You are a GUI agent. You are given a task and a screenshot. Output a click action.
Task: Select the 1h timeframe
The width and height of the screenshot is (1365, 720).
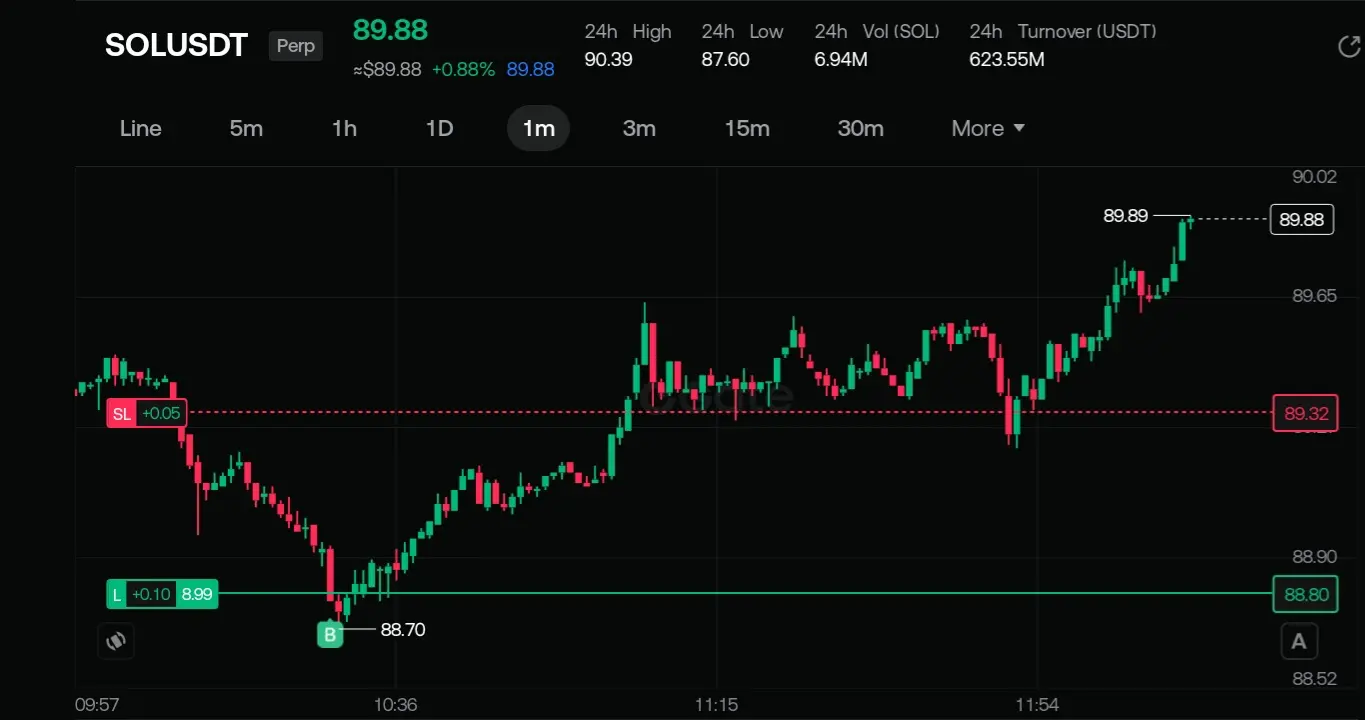pos(344,128)
